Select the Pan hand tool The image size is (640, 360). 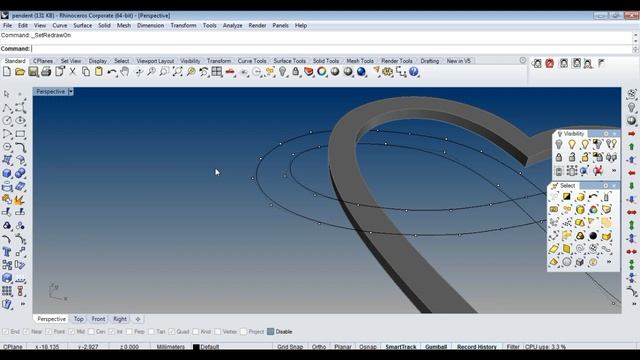click(125, 72)
